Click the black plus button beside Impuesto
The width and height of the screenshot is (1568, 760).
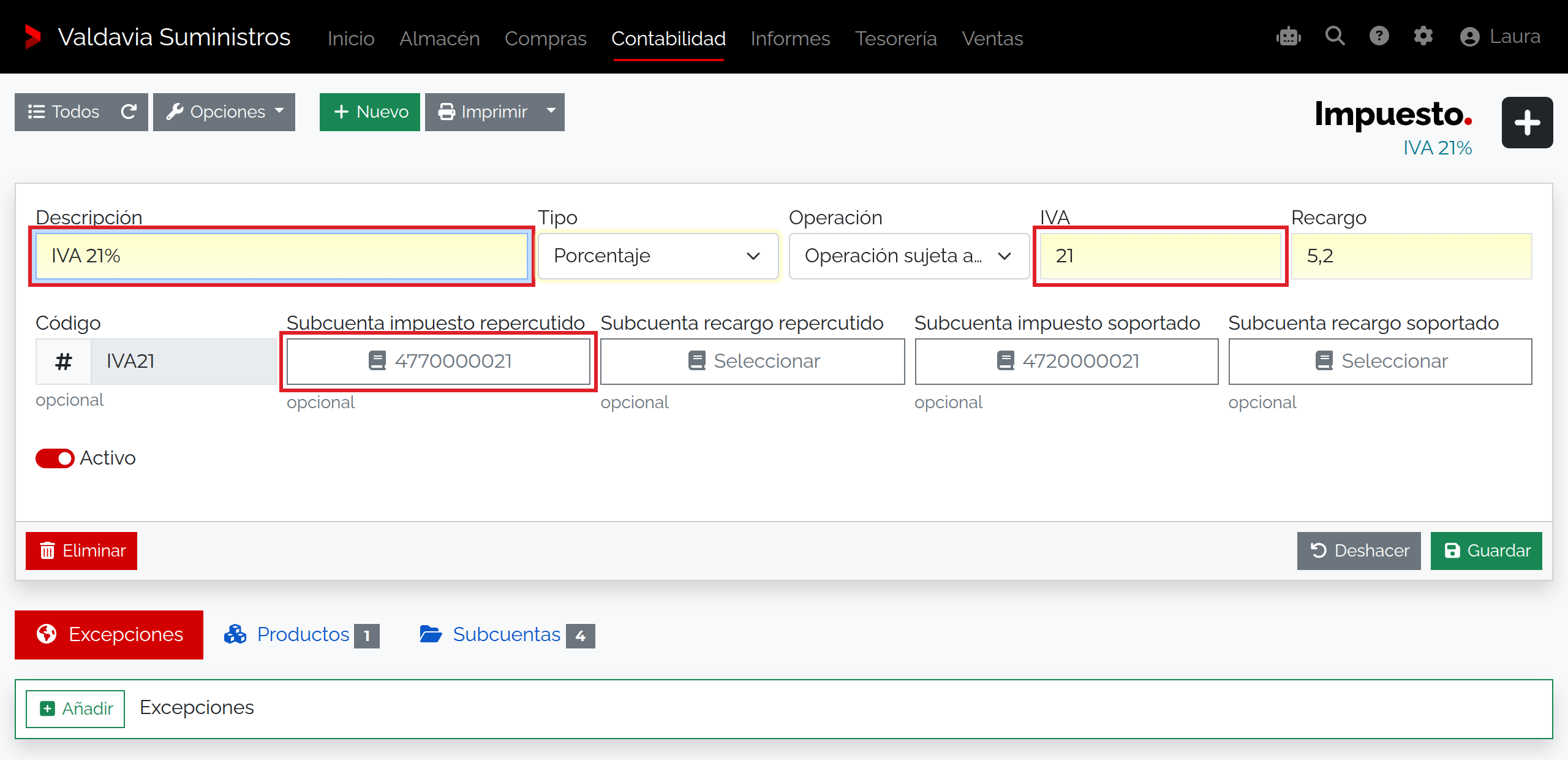pyautogui.click(x=1528, y=123)
